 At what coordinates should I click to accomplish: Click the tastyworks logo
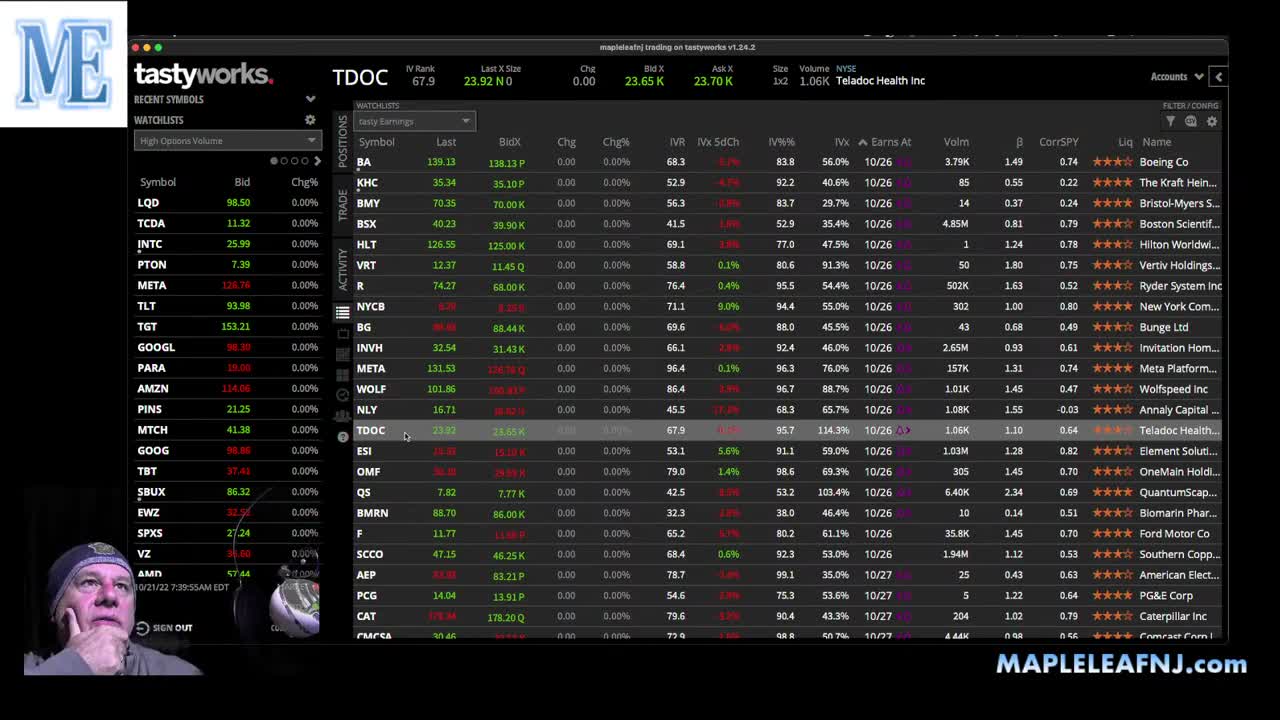click(x=203, y=75)
